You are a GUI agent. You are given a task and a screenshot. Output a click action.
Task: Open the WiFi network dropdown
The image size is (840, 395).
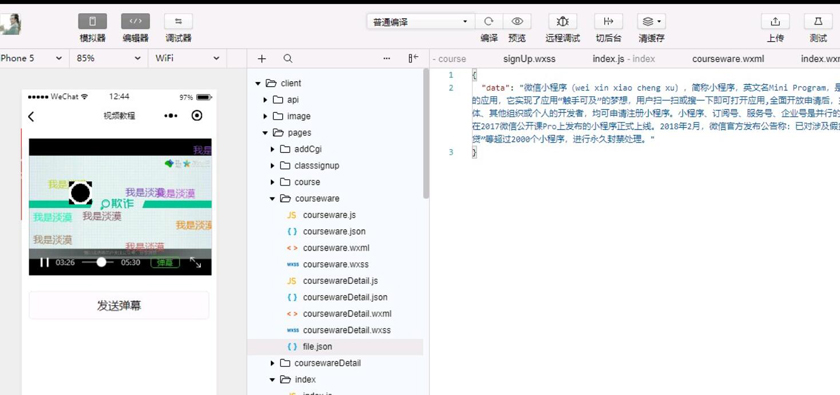pos(188,58)
